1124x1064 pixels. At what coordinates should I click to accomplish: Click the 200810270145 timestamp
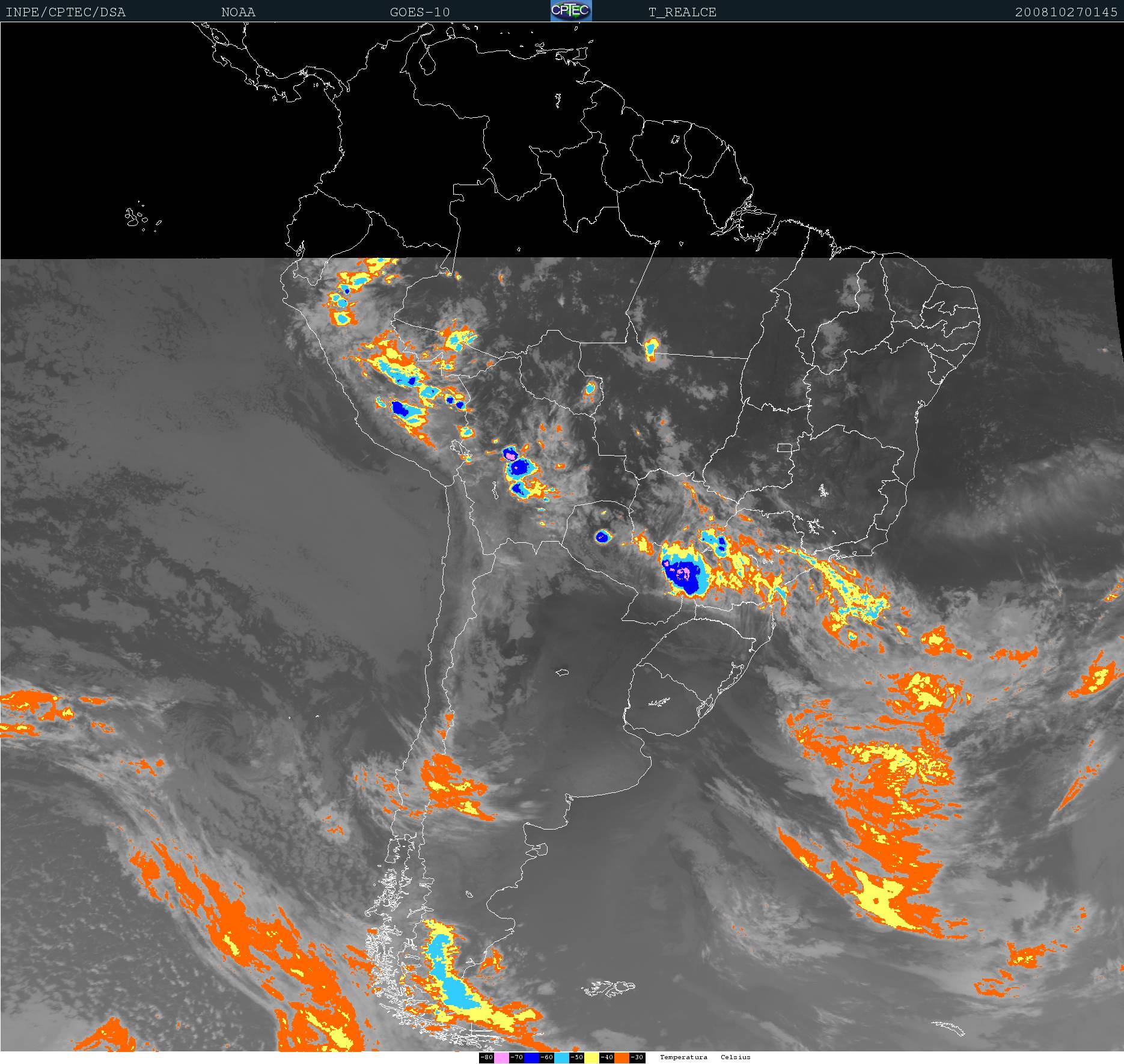pos(1066,12)
